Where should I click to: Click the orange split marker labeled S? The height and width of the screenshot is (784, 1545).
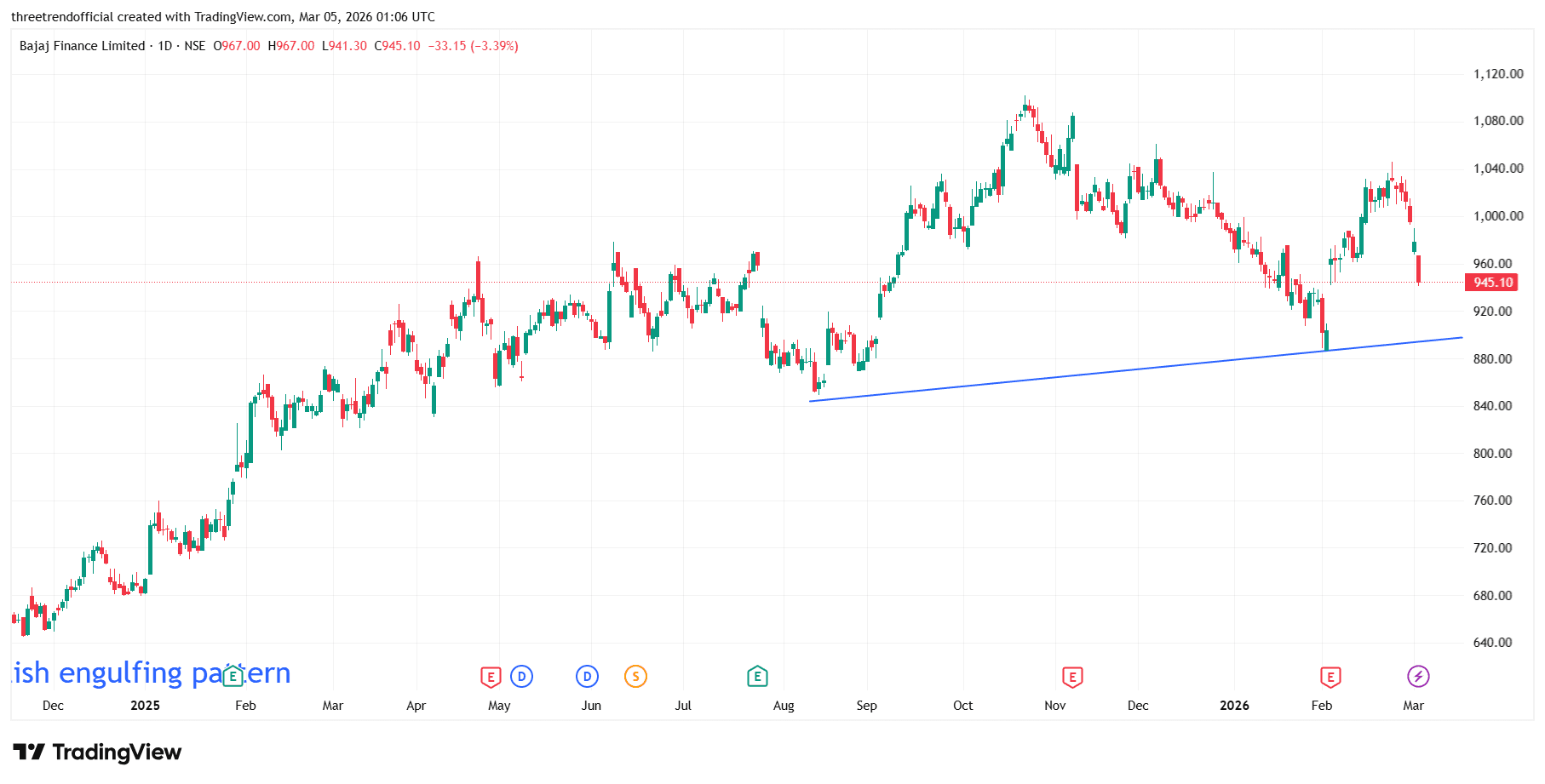pyautogui.click(x=635, y=677)
